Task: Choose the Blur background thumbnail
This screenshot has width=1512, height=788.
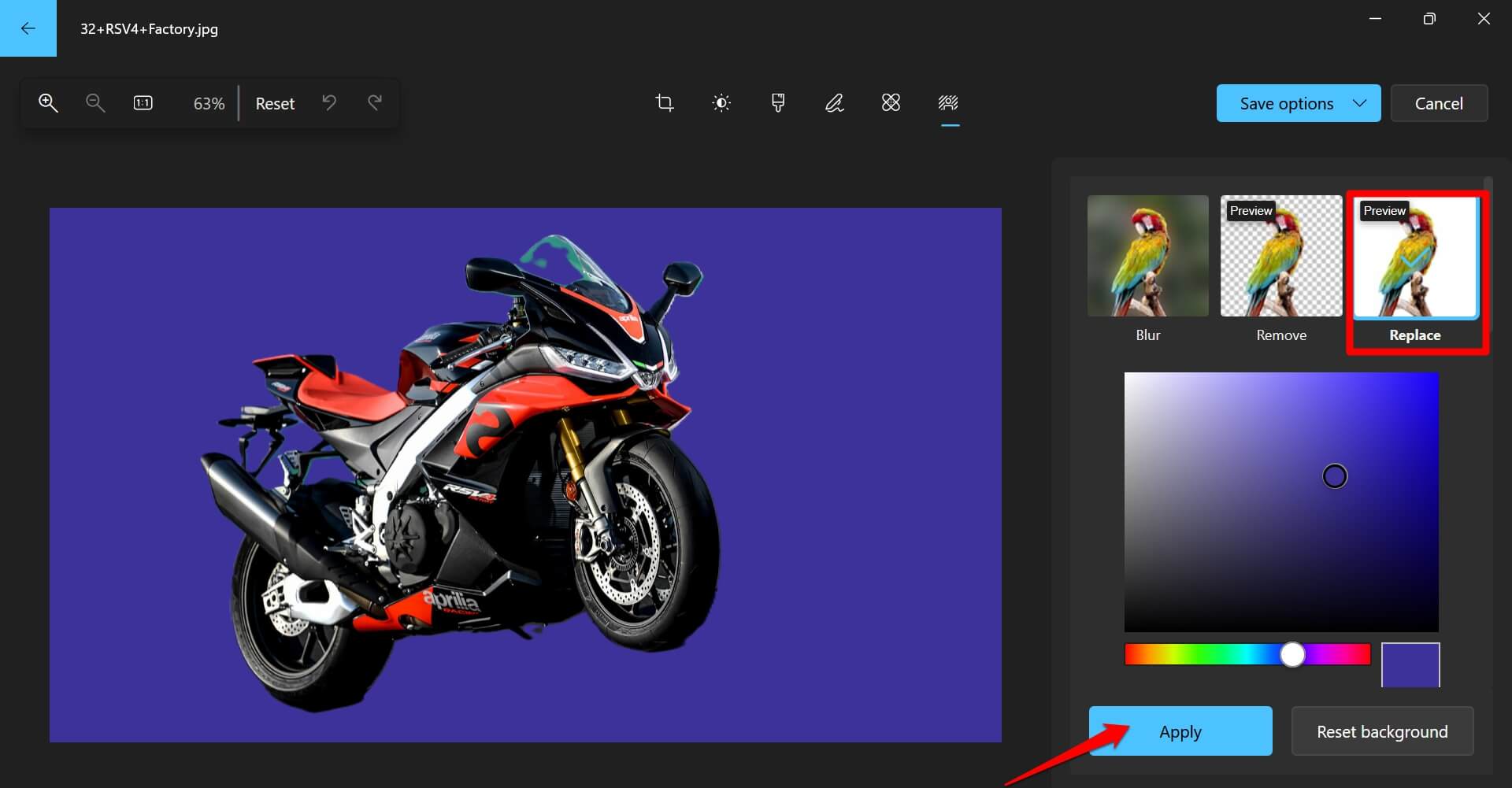Action: (1148, 256)
